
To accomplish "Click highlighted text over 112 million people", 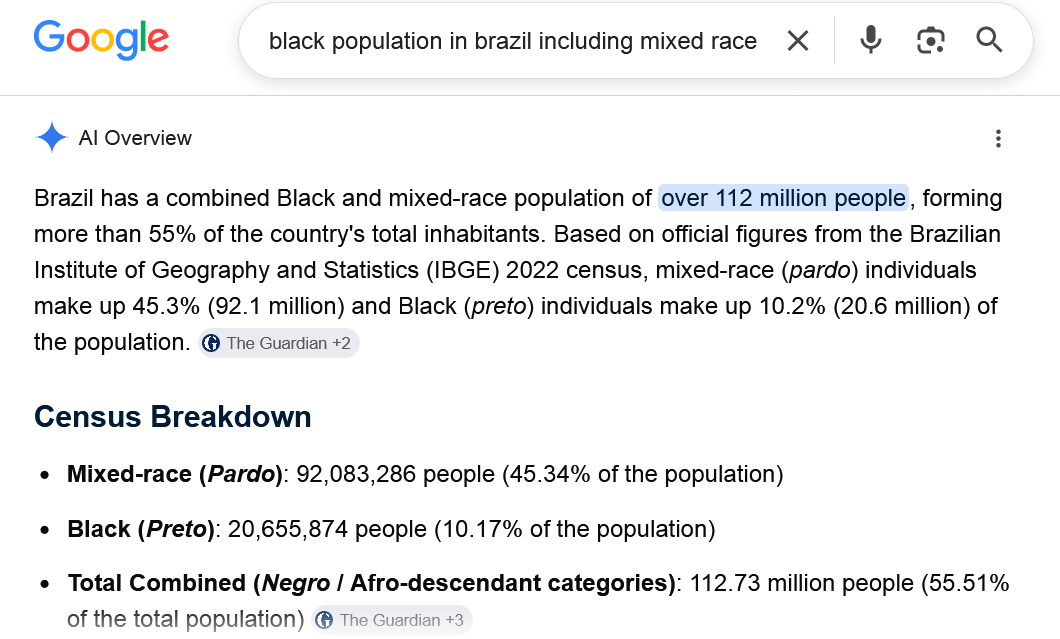I will (784, 198).
